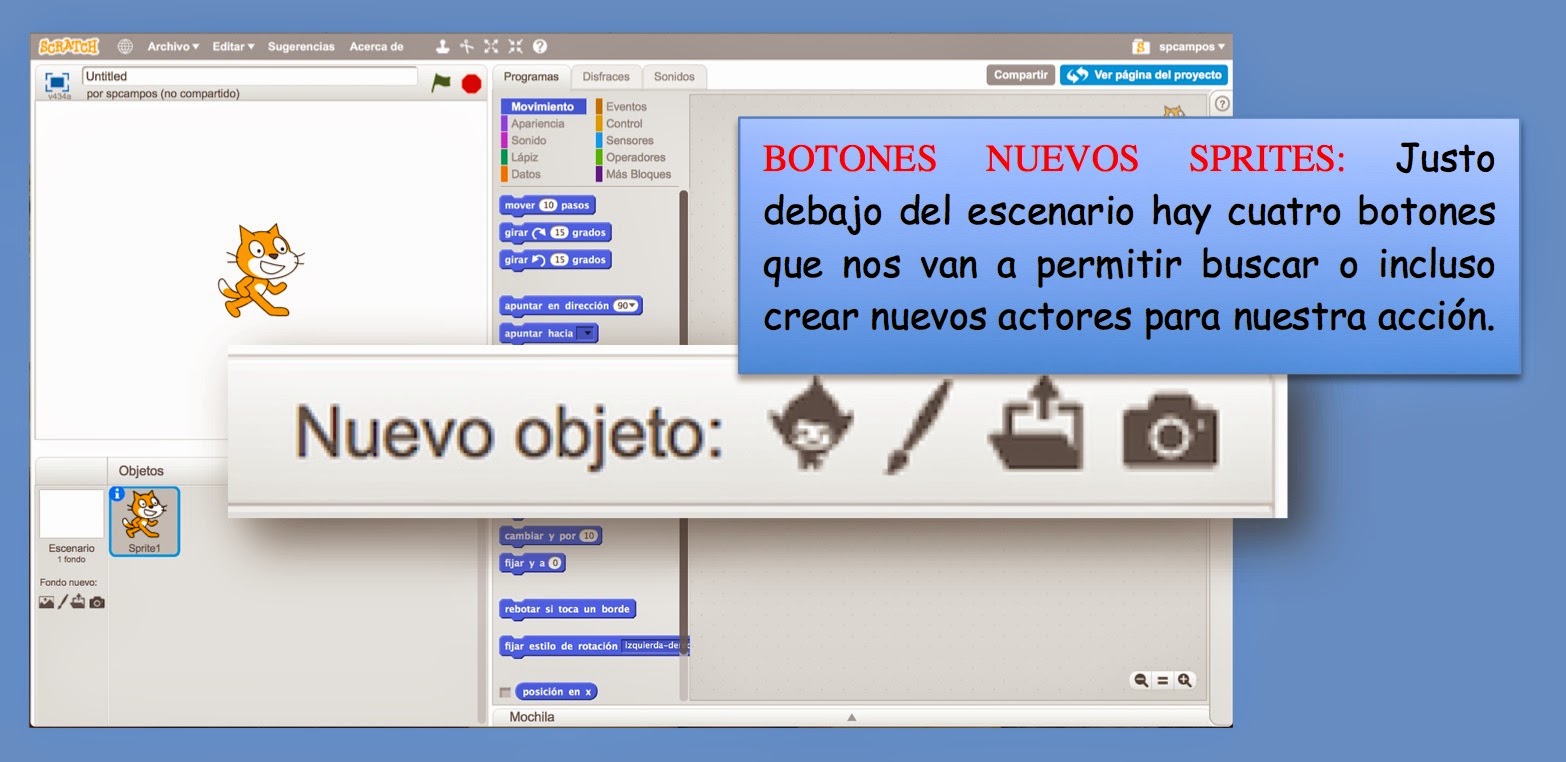1566x762 pixels.
Task: Switch to the Disfraces tab
Action: [x=607, y=76]
